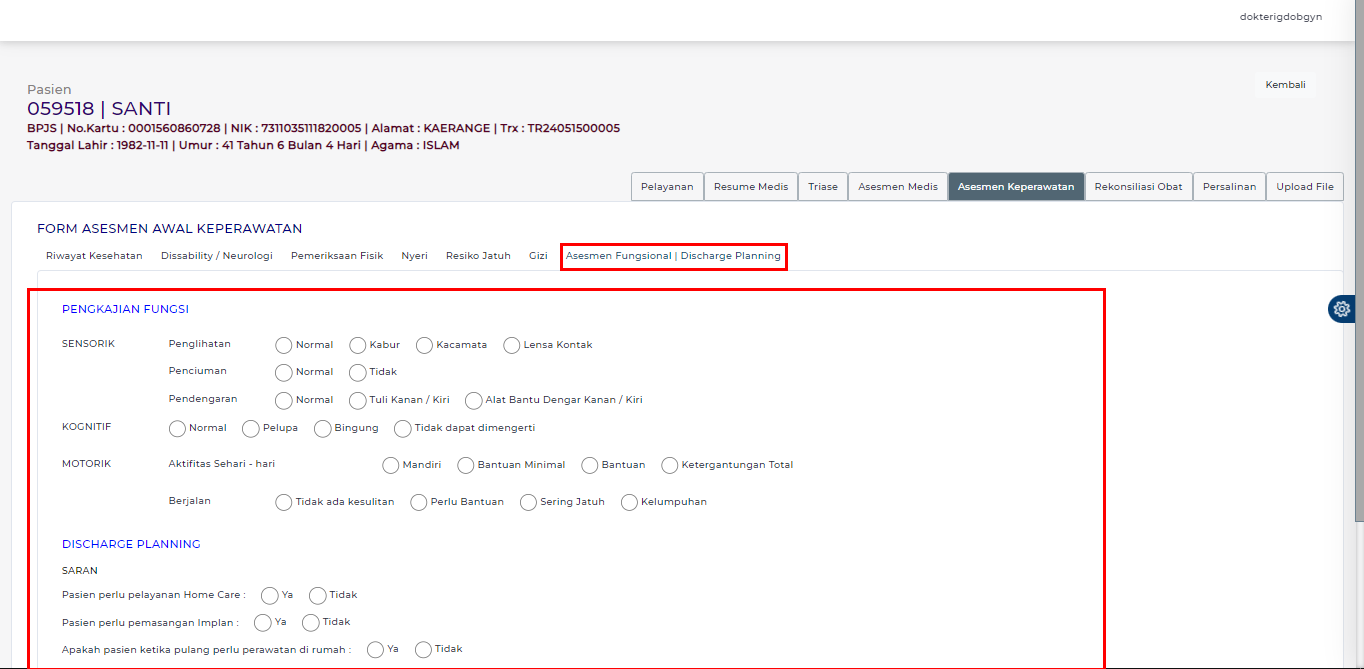This screenshot has height=669, width=1364.
Task: Choose Ya for Home Care service
Action: tap(270, 596)
